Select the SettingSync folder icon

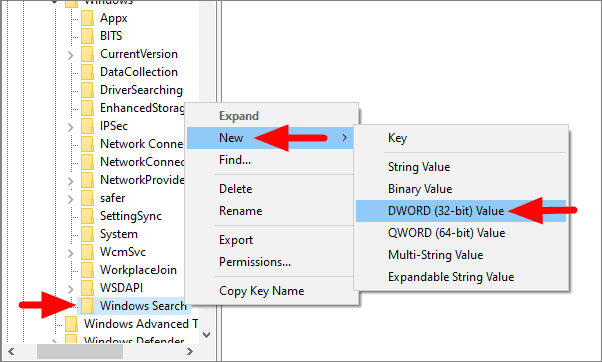(88, 216)
